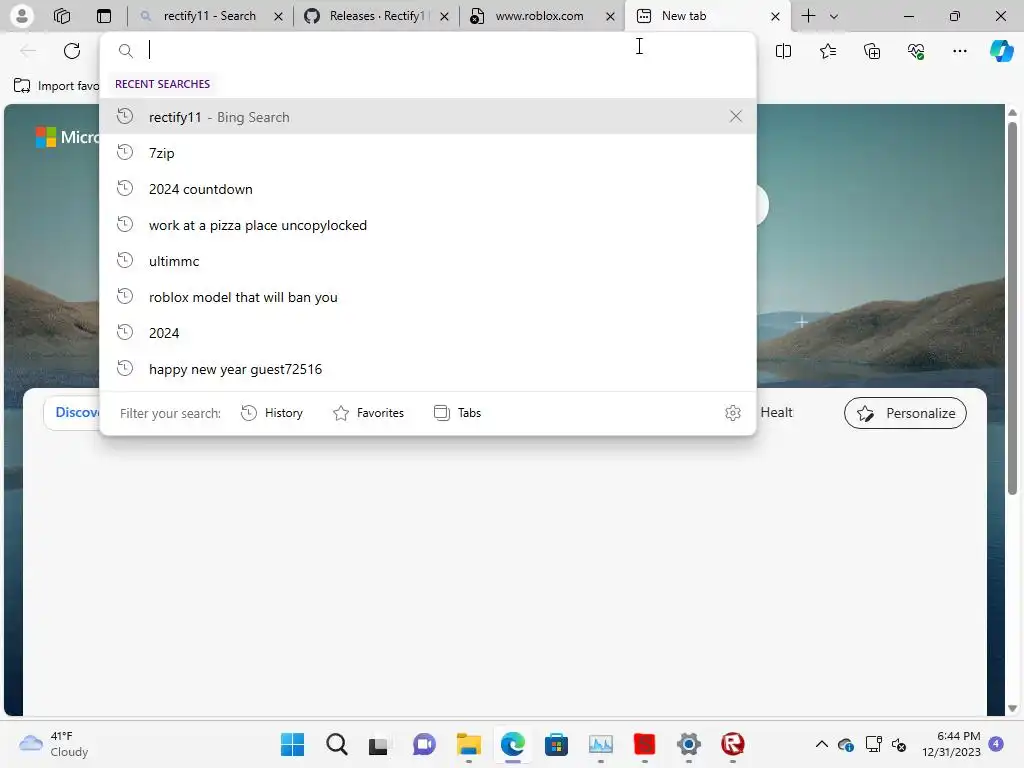Image resolution: width=1024 pixels, height=768 pixels.
Task: Close the New tab tab
Action: point(775,16)
